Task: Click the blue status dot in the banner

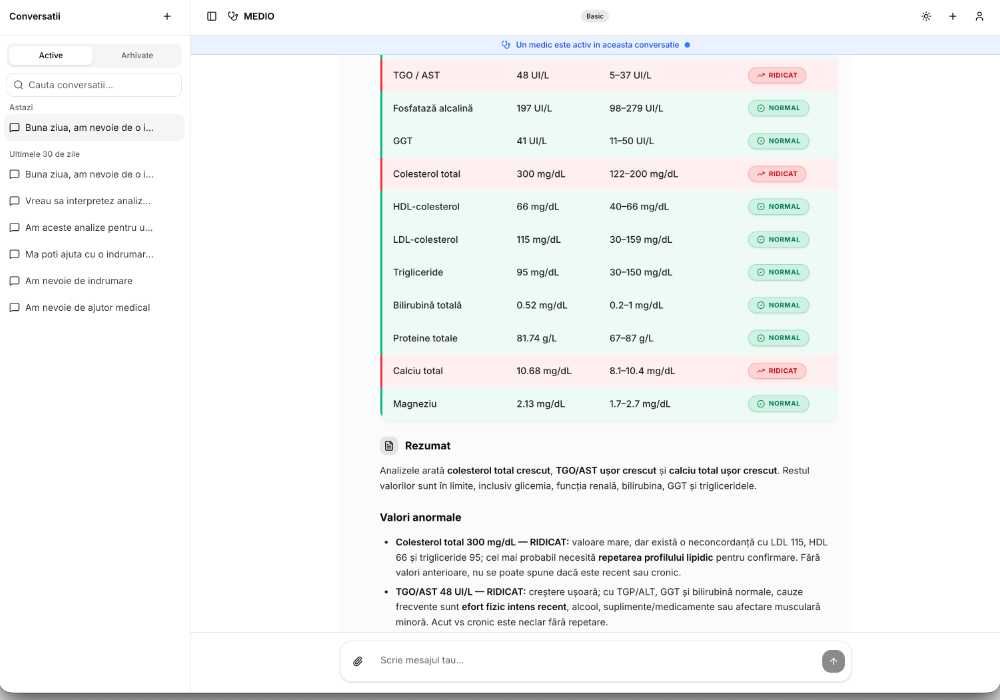Action: pos(687,45)
